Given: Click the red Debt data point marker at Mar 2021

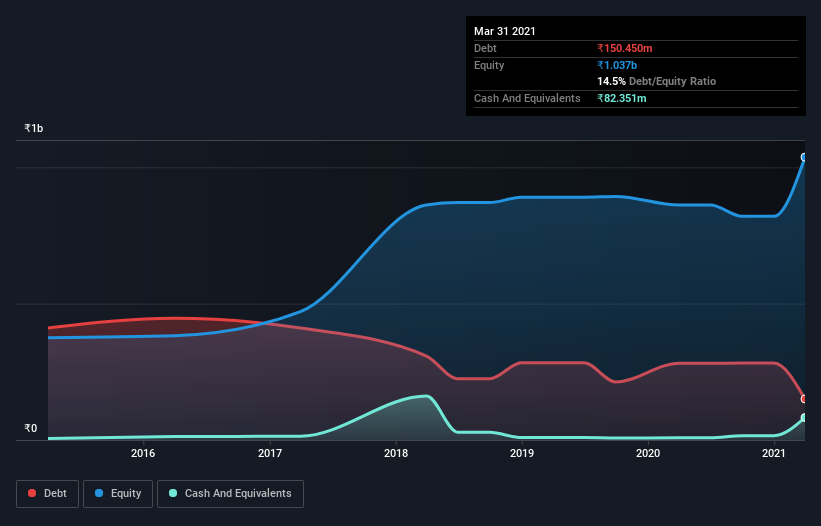Looking at the screenshot, I should (x=804, y=399).
